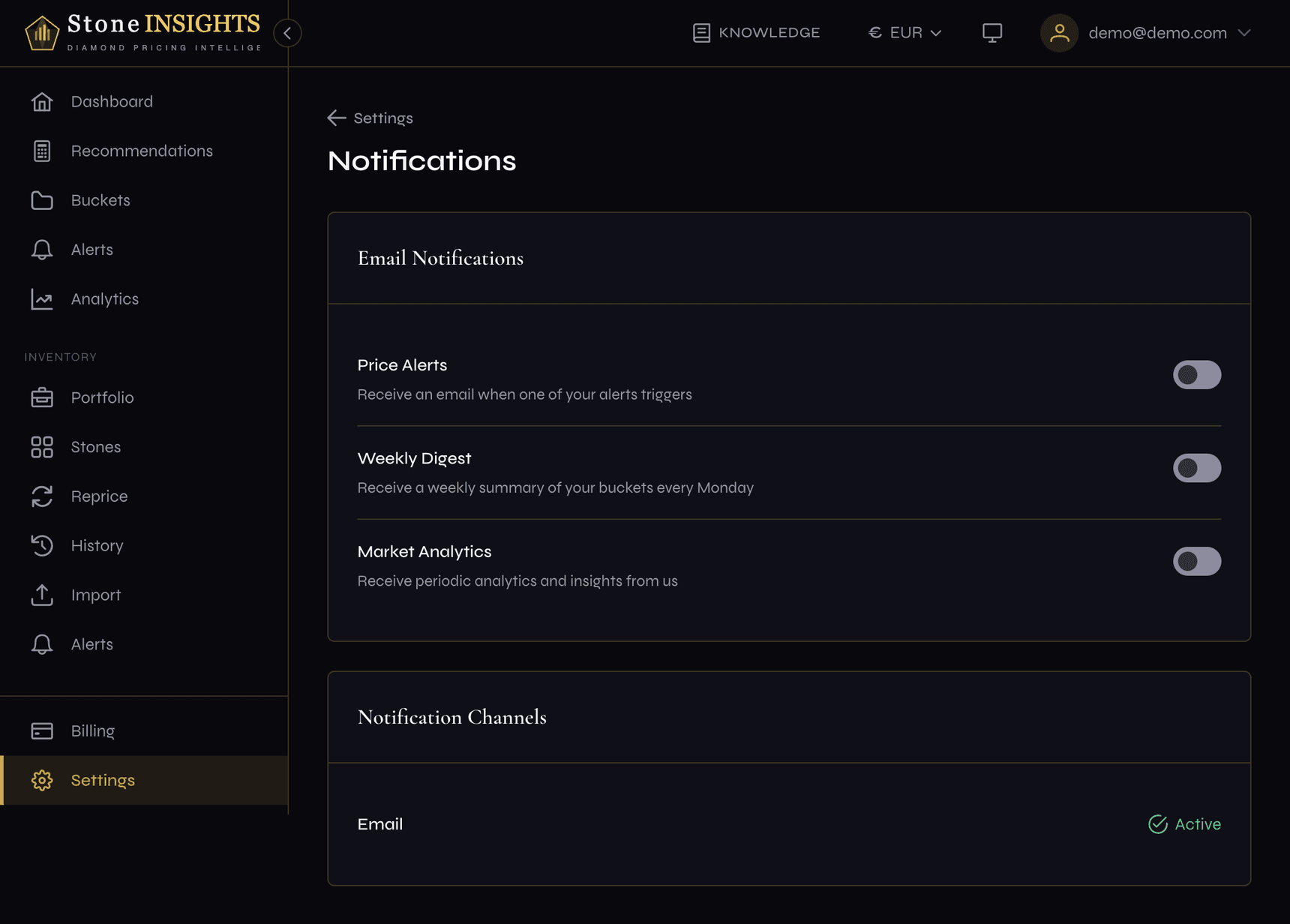Open the Dashboard from the sidebar

pos(112,101)
